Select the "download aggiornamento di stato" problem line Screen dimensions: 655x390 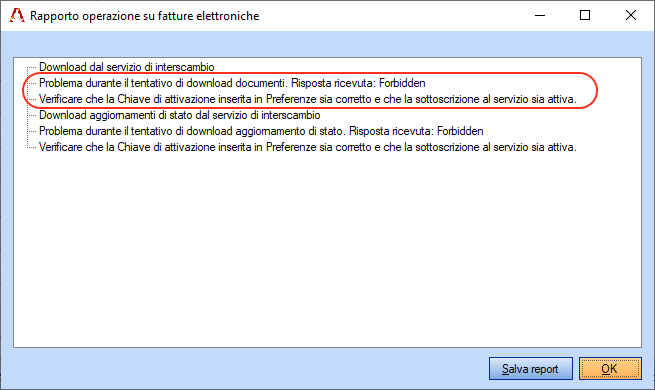261,131
